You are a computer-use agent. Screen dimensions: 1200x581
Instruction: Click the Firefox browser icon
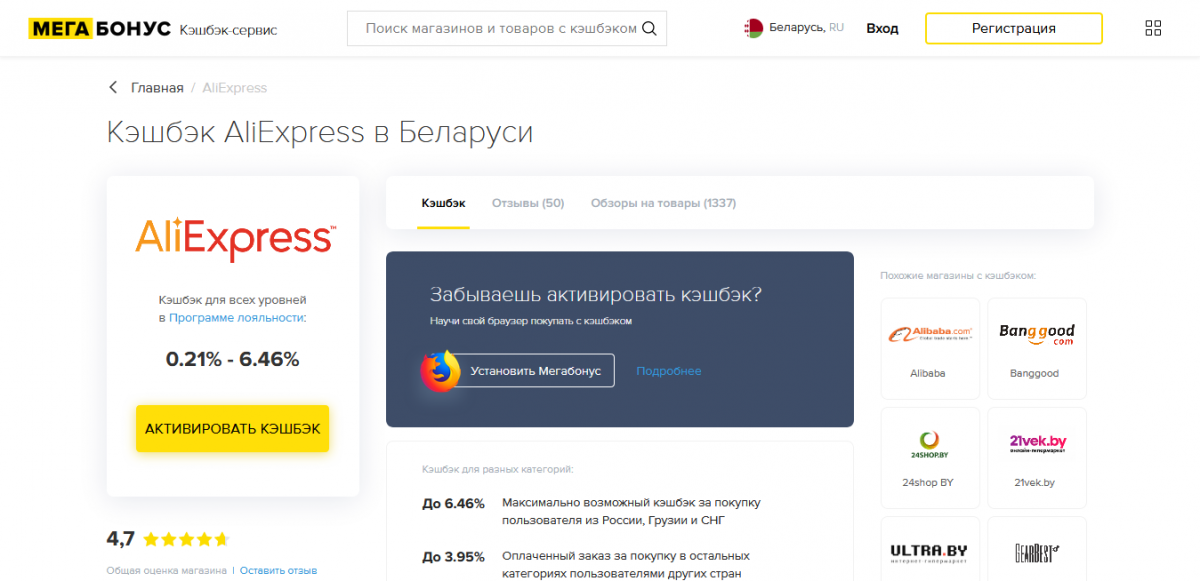click(441, 371)
